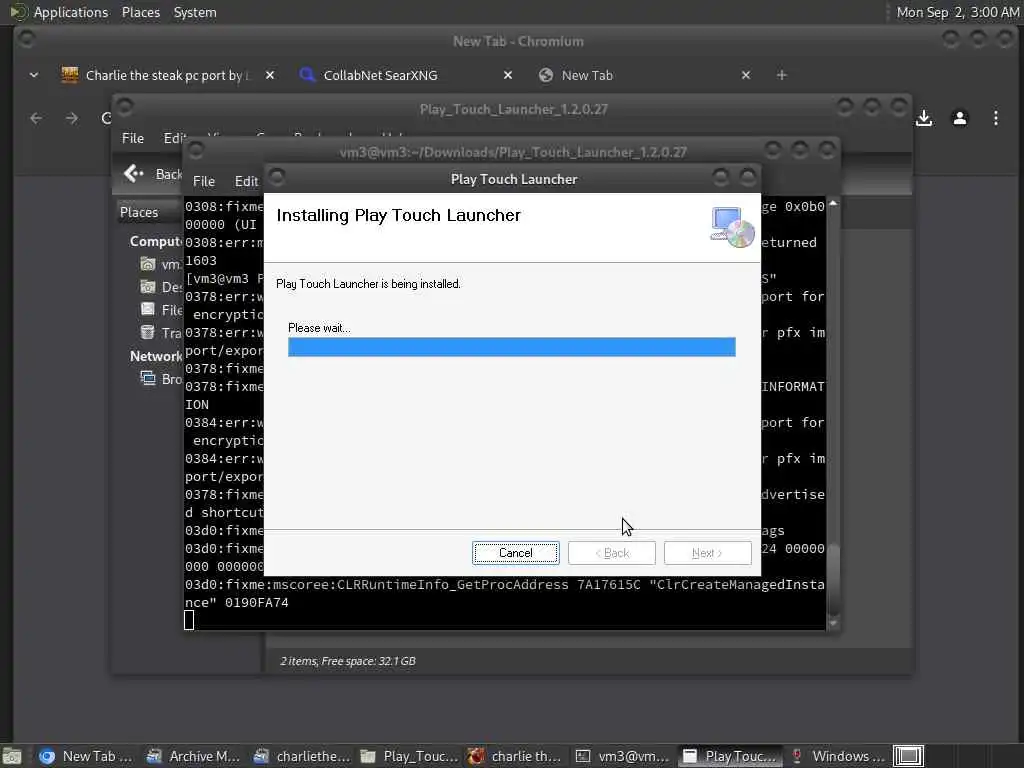Close the New Tab browser tab
Screen dimensions: 1024x768
[746, 75]
